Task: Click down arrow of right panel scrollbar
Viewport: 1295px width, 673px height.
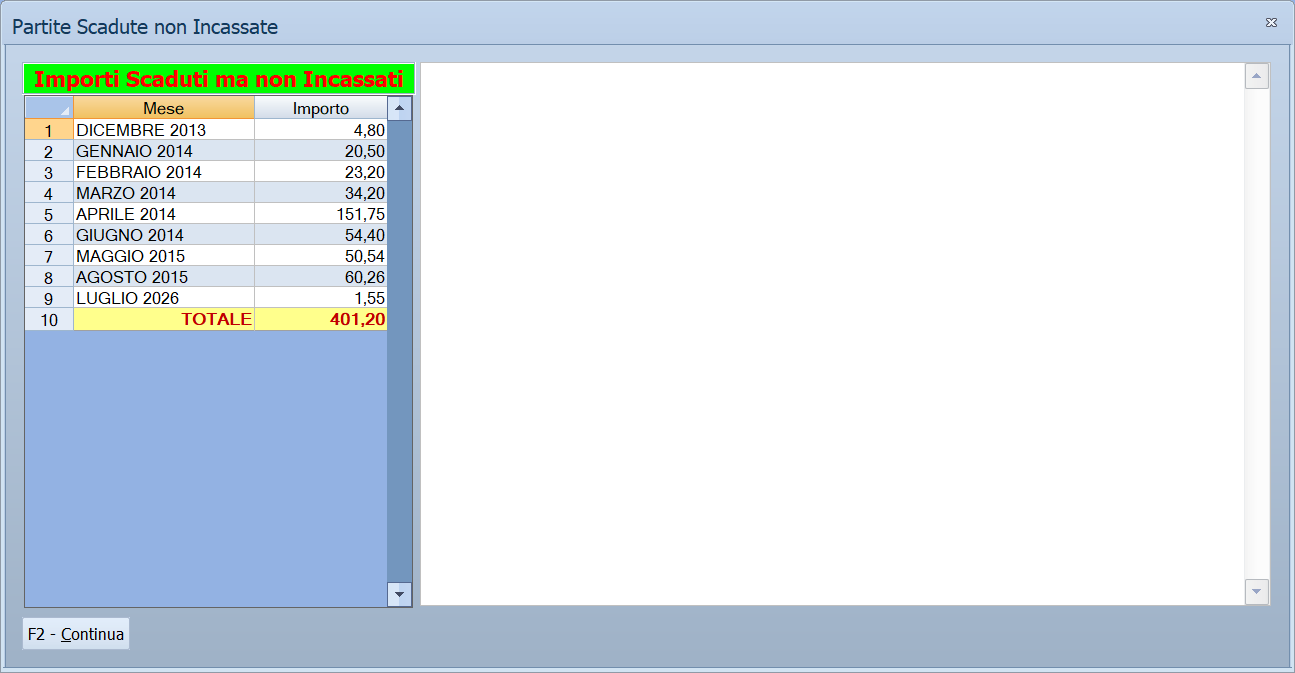Action: click(x=1257, y=592)
